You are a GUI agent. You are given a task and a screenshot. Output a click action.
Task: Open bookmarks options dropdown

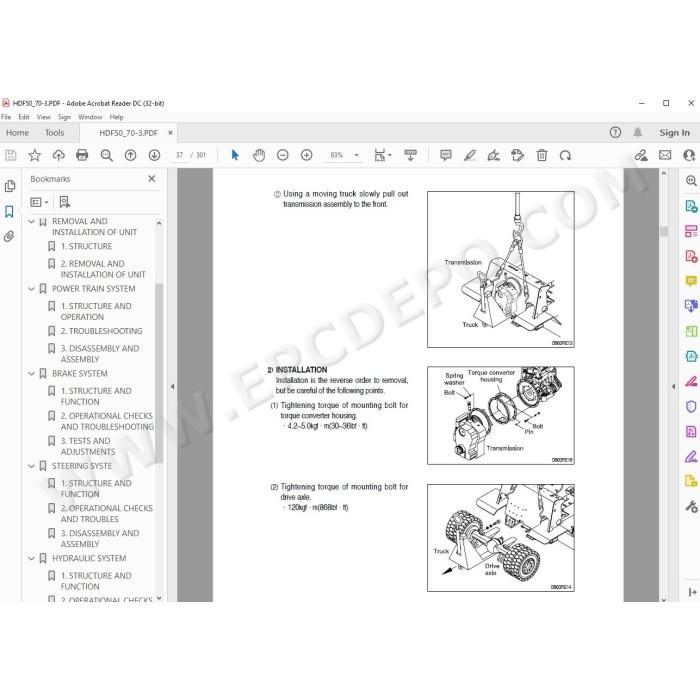tap(39, 202)
